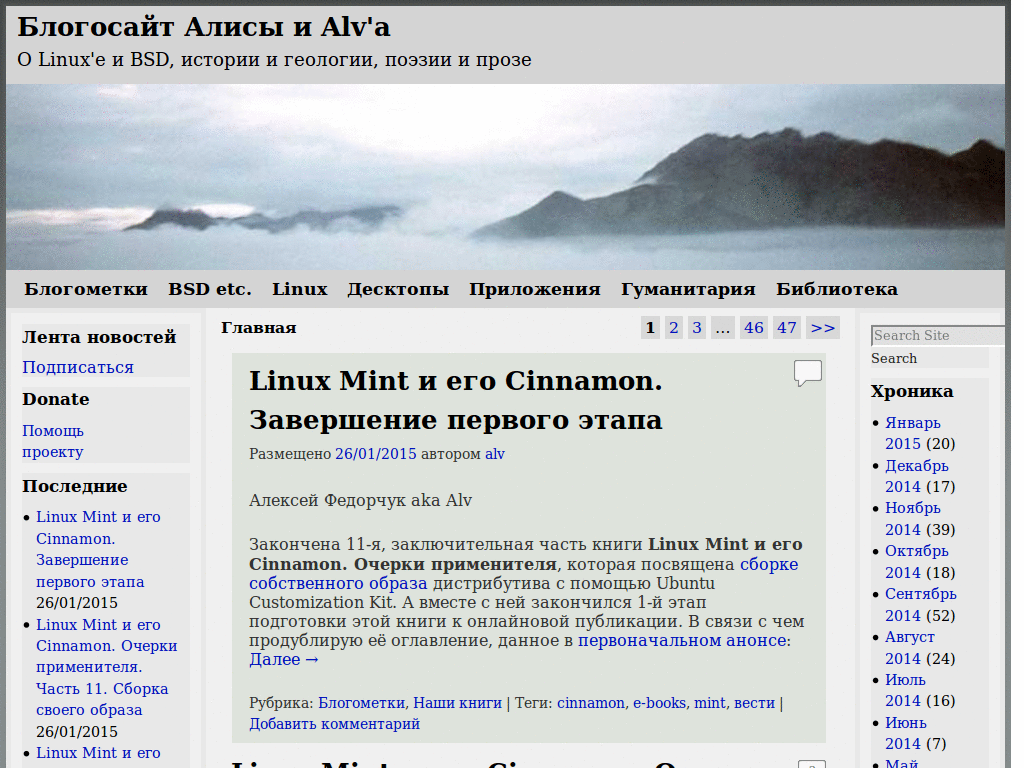
Task: Click the mountain header banner image
Action: (505, 176)
